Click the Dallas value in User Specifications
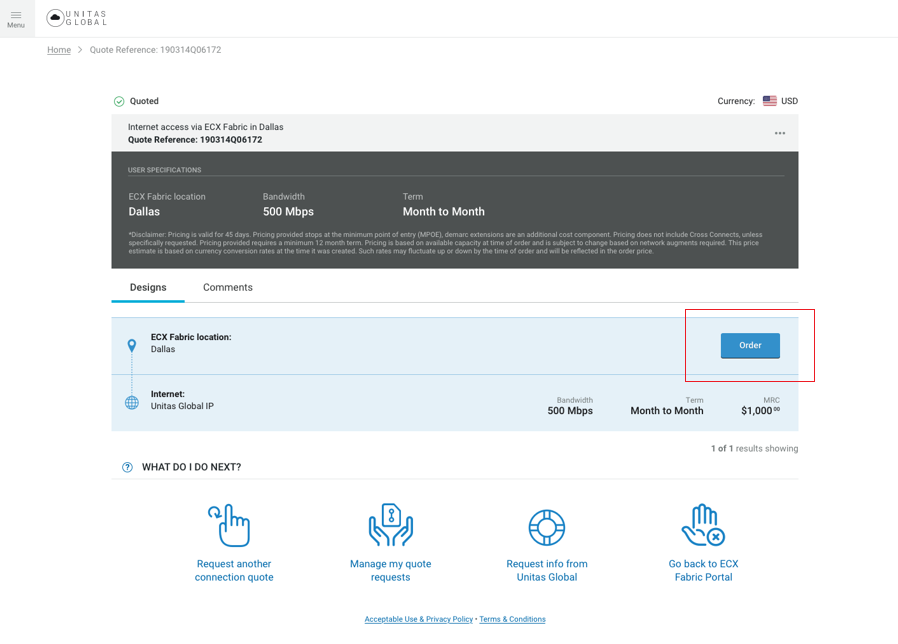 (144, 211)
